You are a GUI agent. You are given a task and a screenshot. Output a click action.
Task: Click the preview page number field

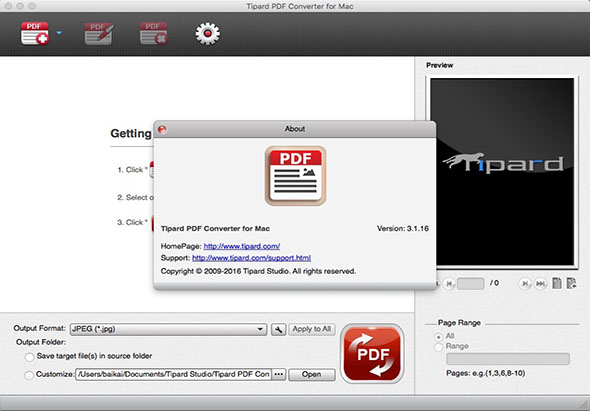(470, 283)
